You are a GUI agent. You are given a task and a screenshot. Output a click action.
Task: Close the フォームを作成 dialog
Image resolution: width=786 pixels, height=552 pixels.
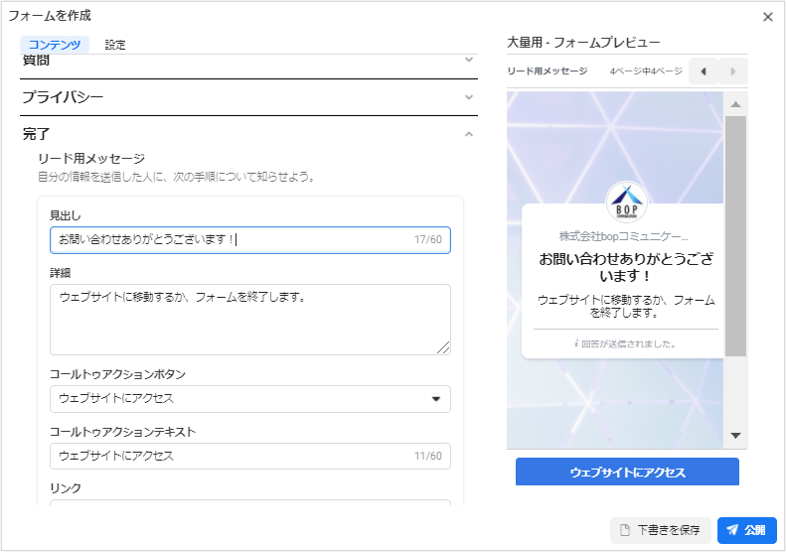tap(767, 17)
